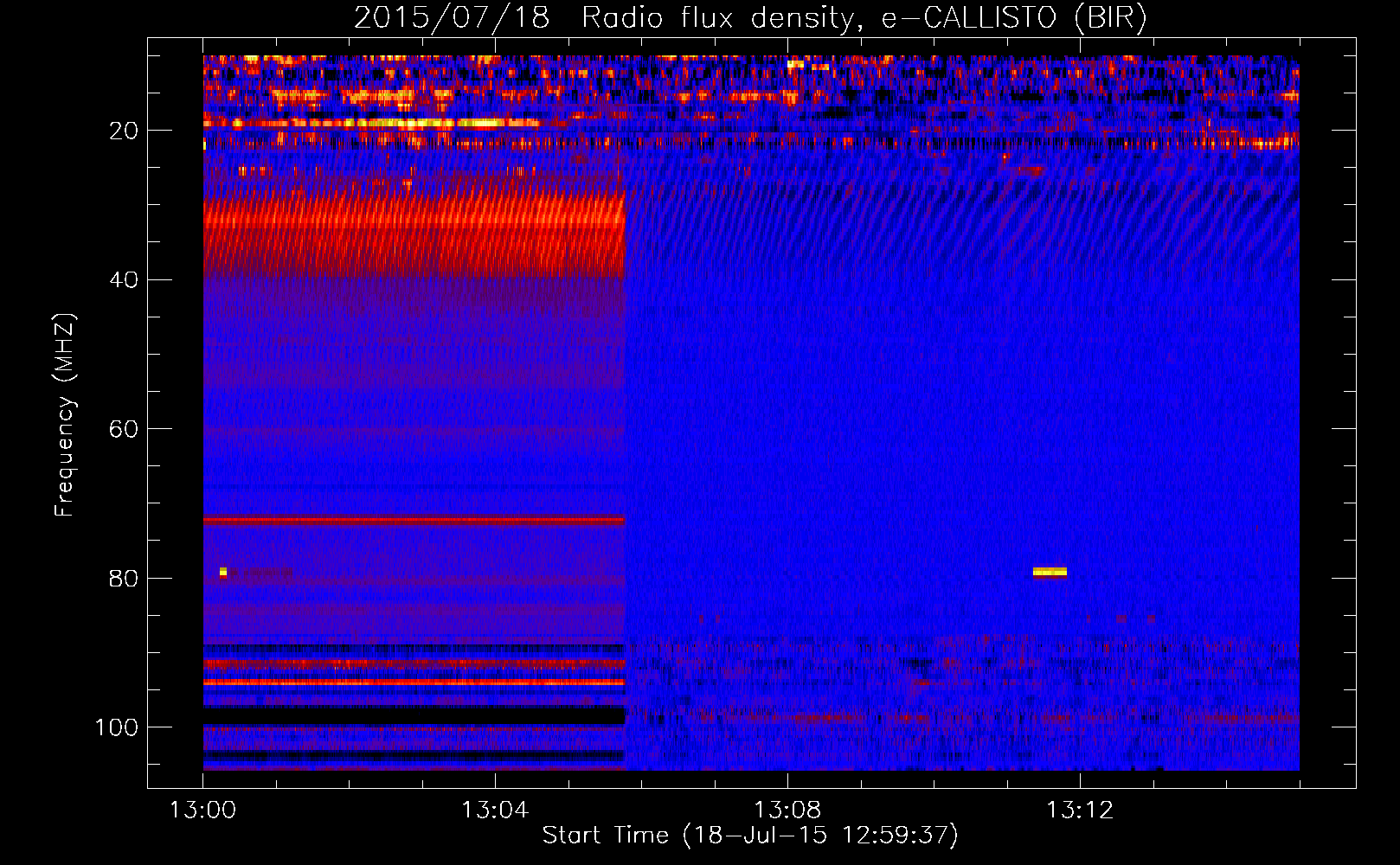
Task: Select the "Frequency (MHZ)" y-axis label
Action: tap(65, 414)
